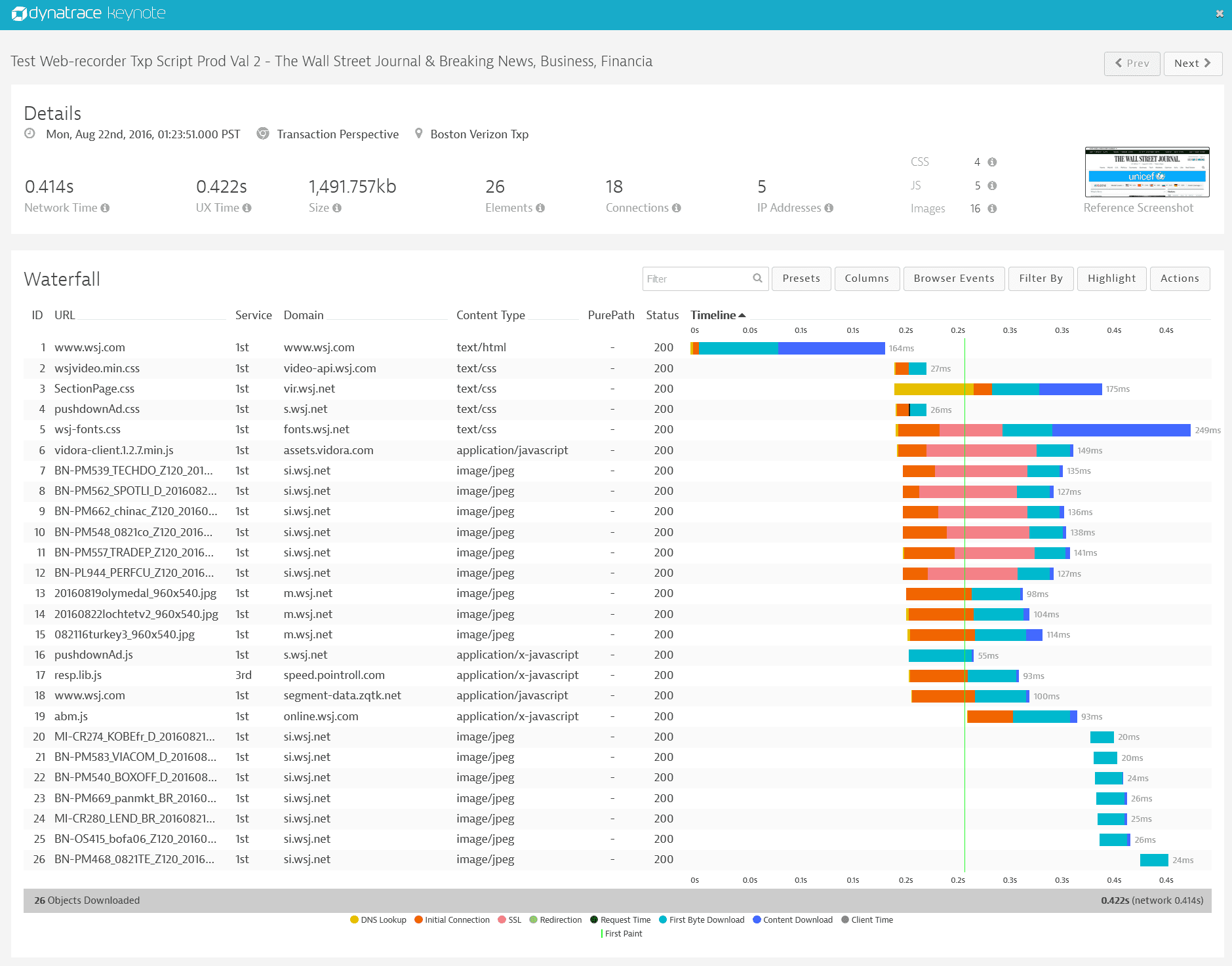This screenshot has height=966, width=1232.
Task: Click the location pin icon
Action: pyautogui.click(x=418, y=133)
